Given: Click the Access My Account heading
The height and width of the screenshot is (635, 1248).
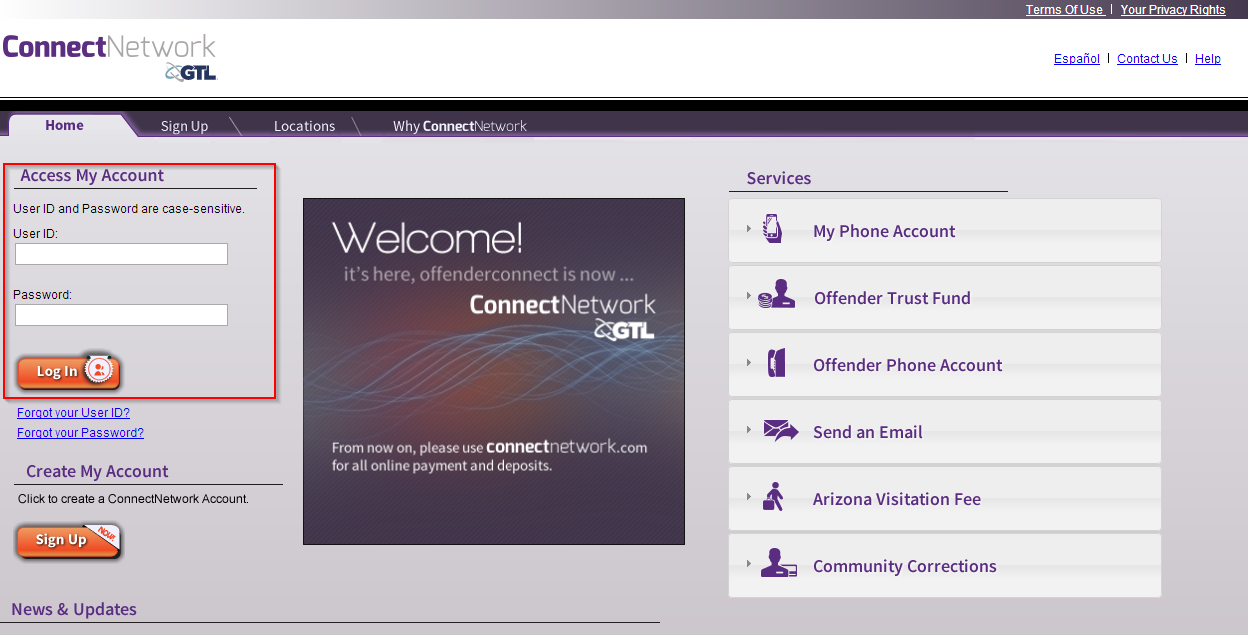Looking at the screenshot, I should point(92,175).
